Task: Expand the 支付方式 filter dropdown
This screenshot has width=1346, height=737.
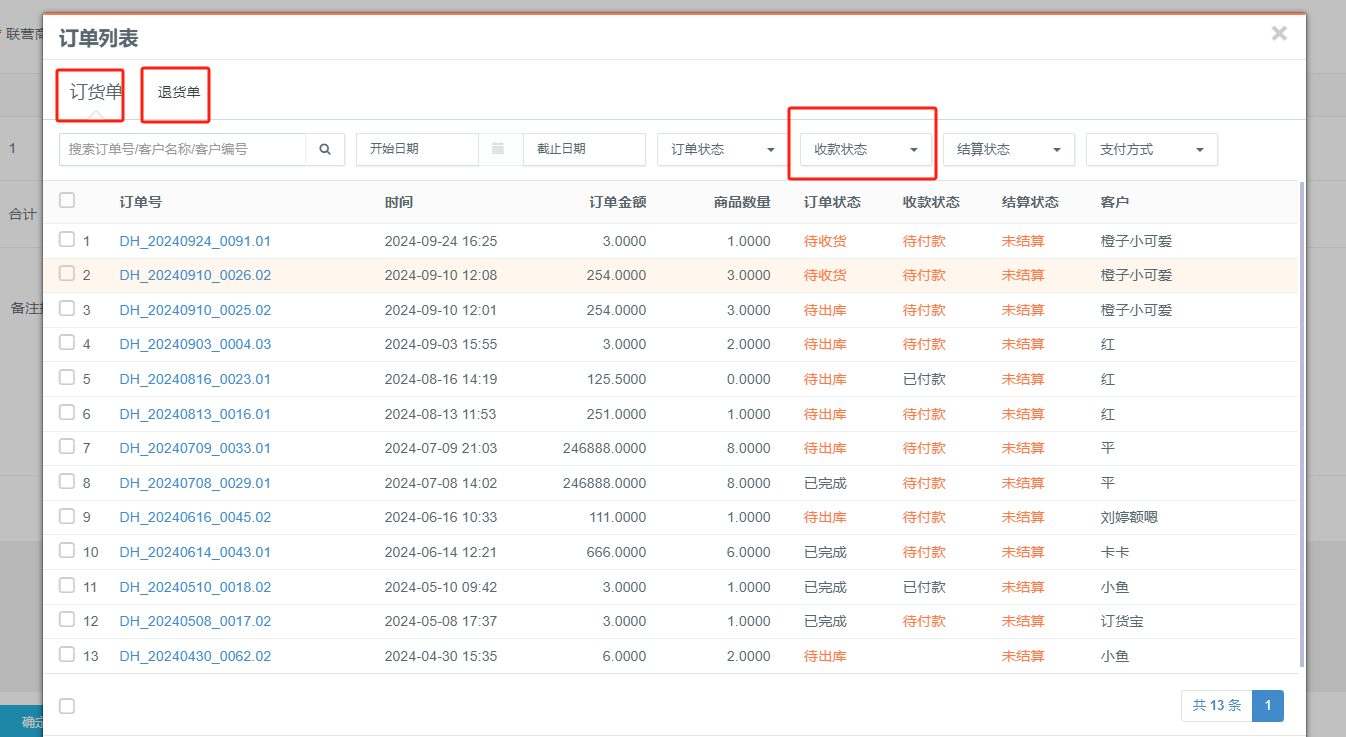Action: (x=1152, y=149)
